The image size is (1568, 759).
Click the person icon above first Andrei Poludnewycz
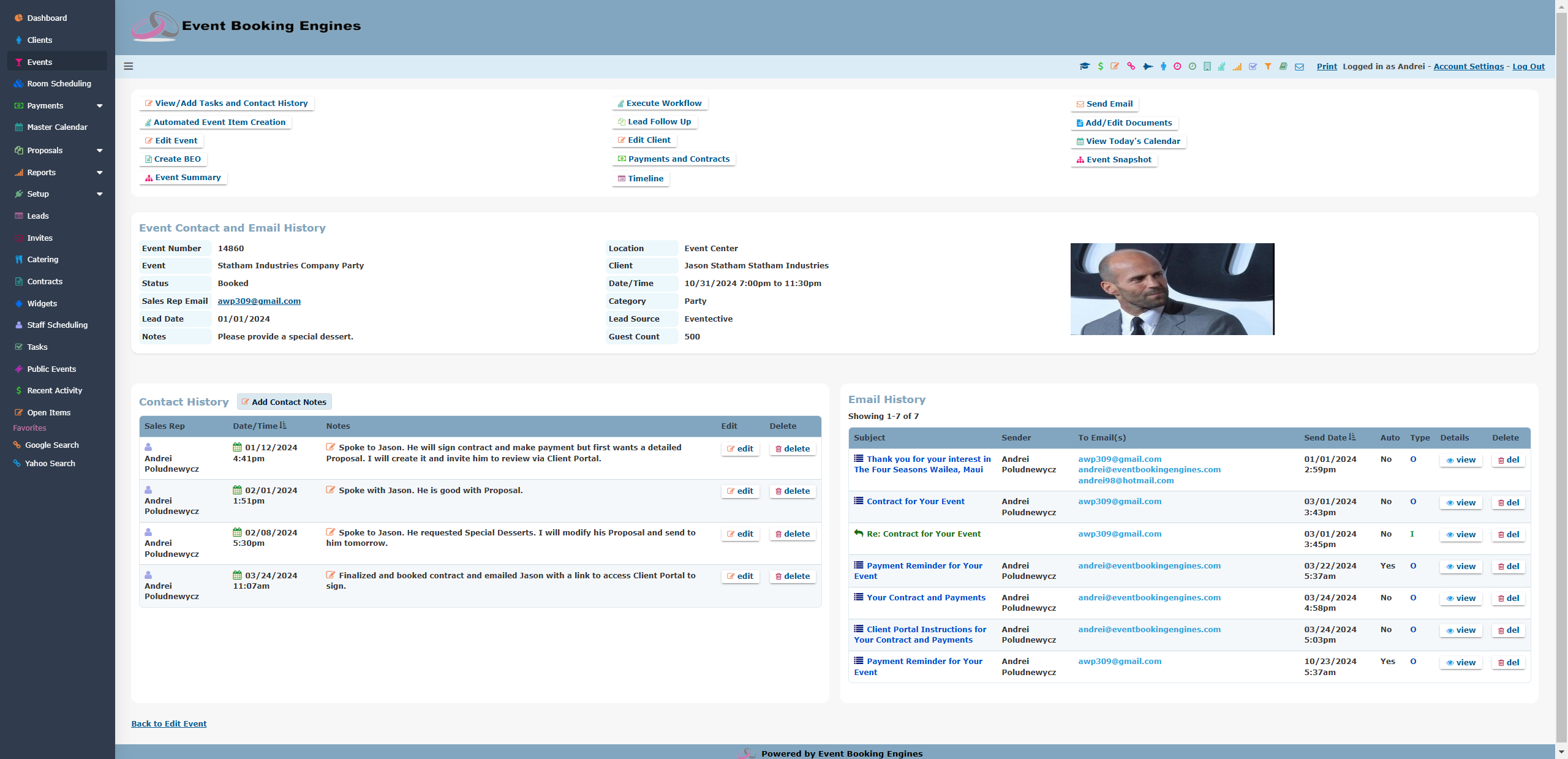click(x=148, y=447)
